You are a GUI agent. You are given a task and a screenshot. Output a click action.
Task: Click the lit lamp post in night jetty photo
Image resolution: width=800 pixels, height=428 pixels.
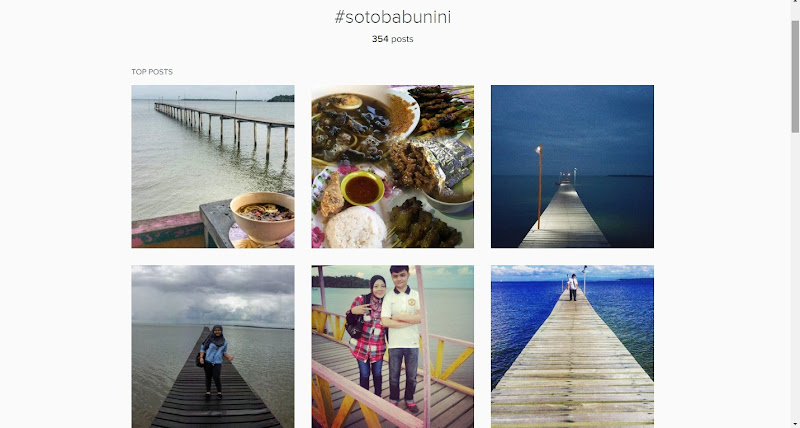point(539,187)
